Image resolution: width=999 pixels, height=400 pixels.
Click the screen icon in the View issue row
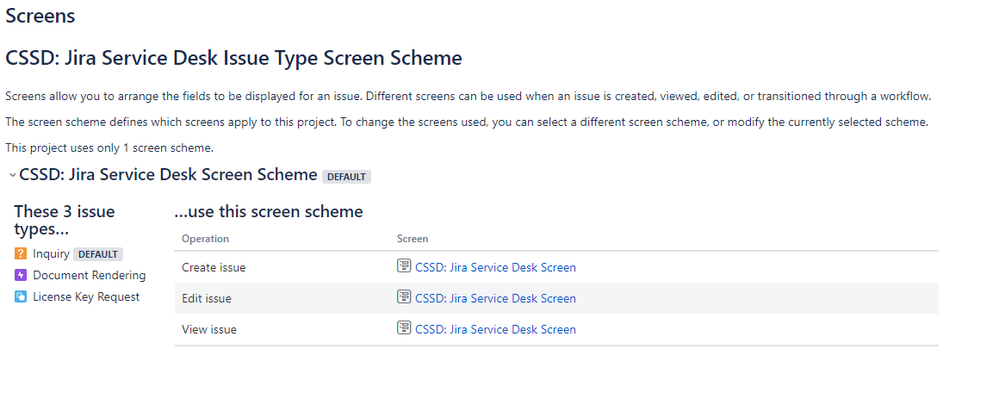click(404, 328)
